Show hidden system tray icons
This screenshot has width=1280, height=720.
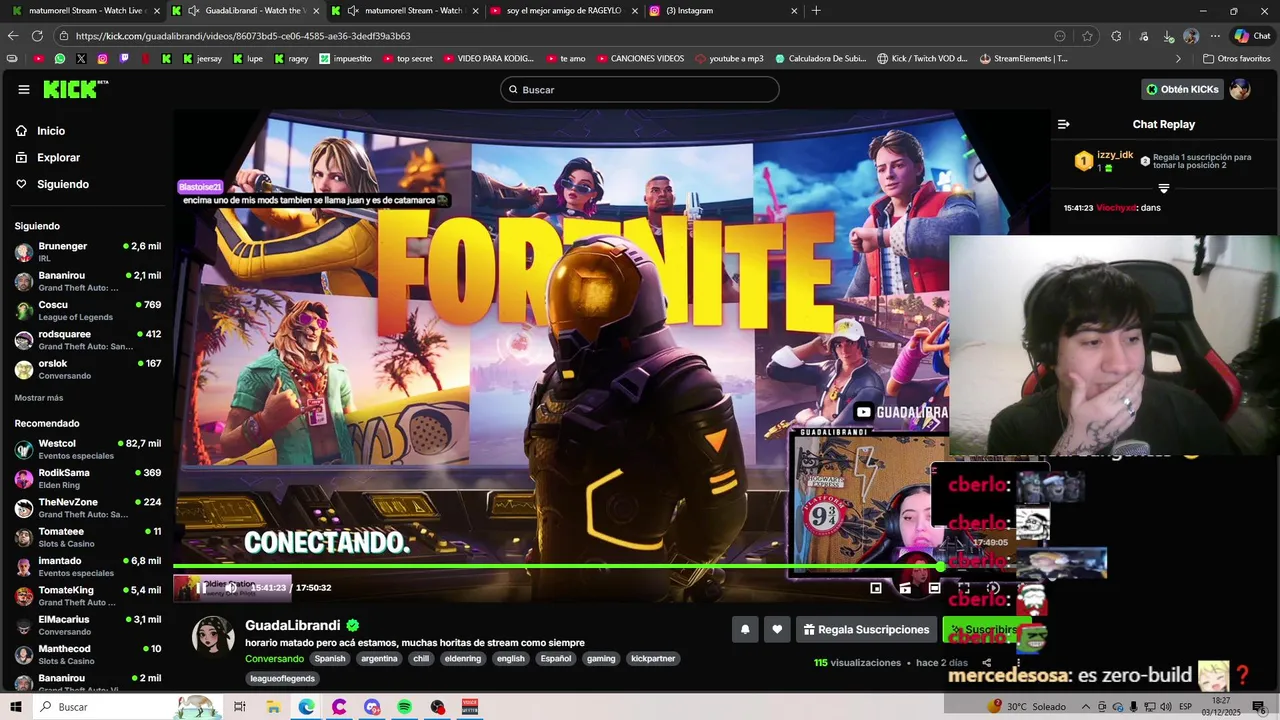tap(1087, 707)
